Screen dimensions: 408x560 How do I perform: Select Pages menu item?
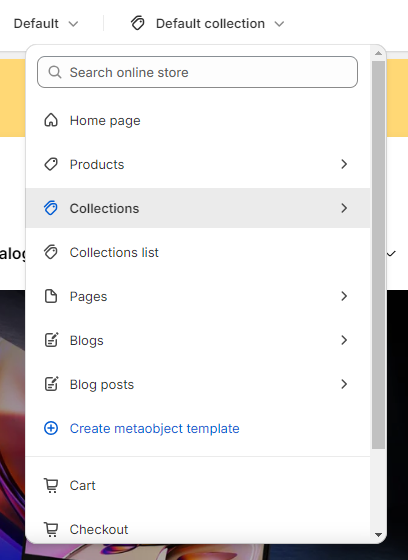click(x=198, y=296)
